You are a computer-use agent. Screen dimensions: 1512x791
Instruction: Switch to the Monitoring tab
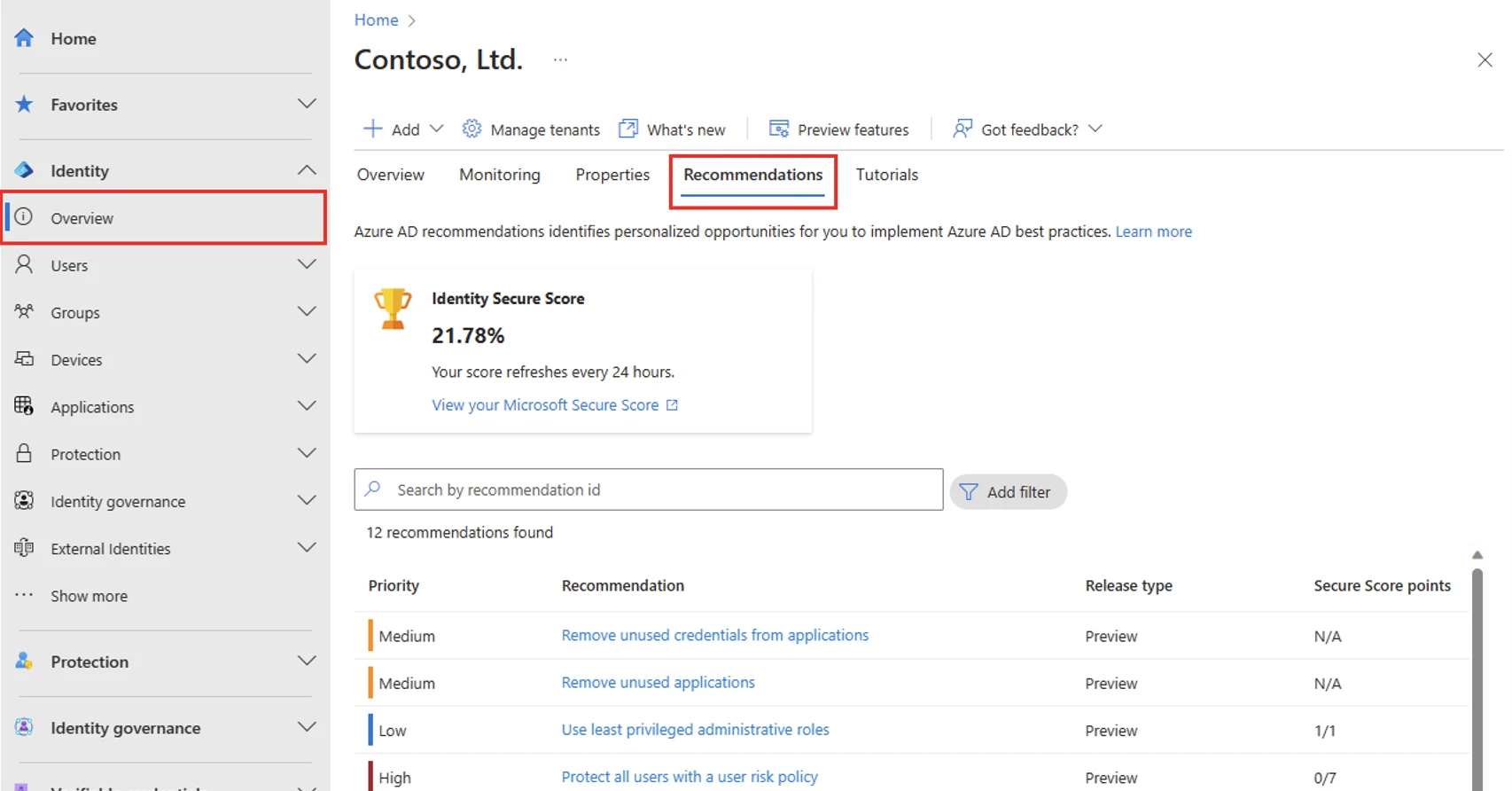pyautogui.click(x=500, y=175)
